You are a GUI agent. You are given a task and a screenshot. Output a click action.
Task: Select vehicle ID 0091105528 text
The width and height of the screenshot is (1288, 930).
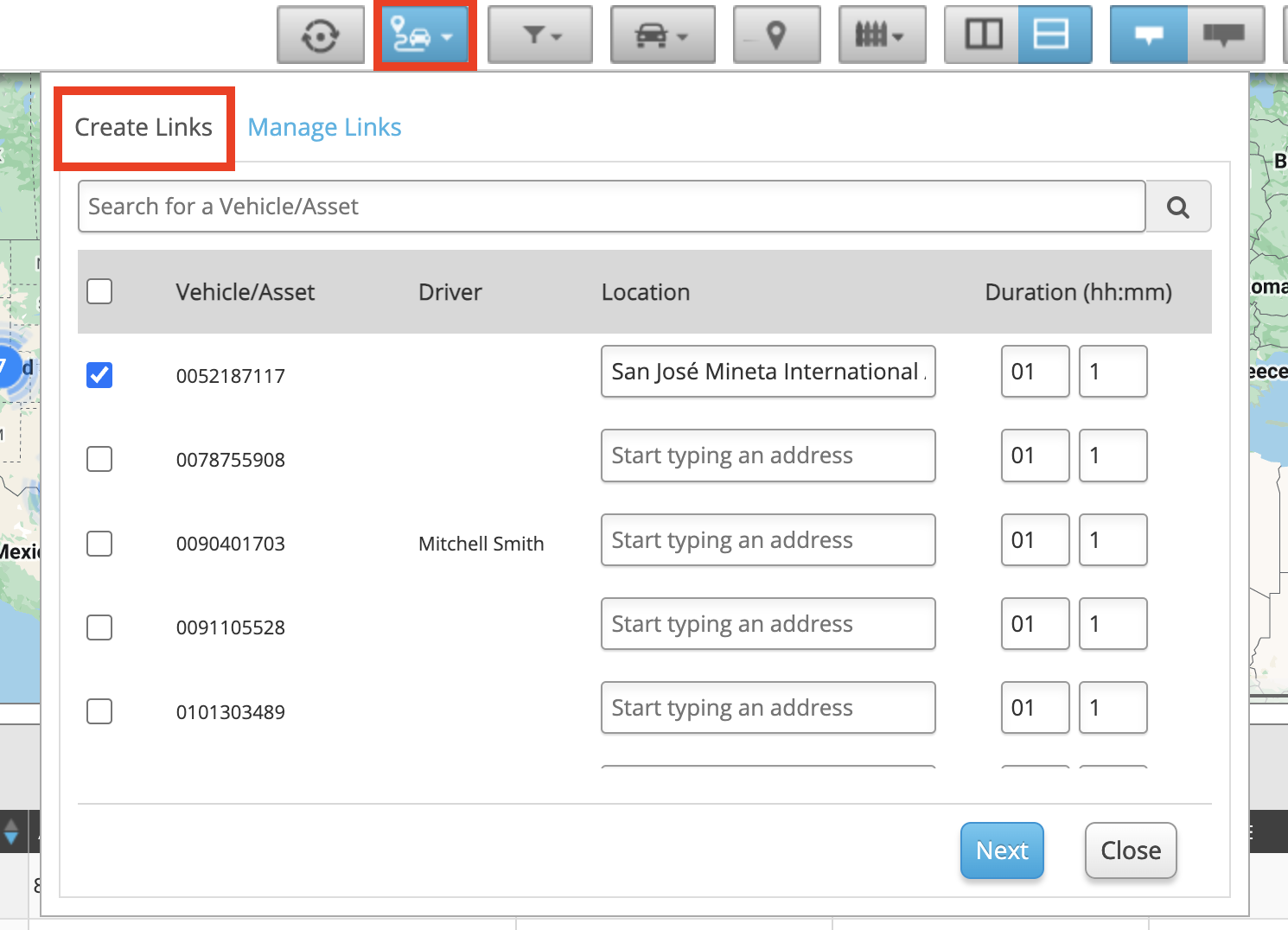tap(231, 627)
